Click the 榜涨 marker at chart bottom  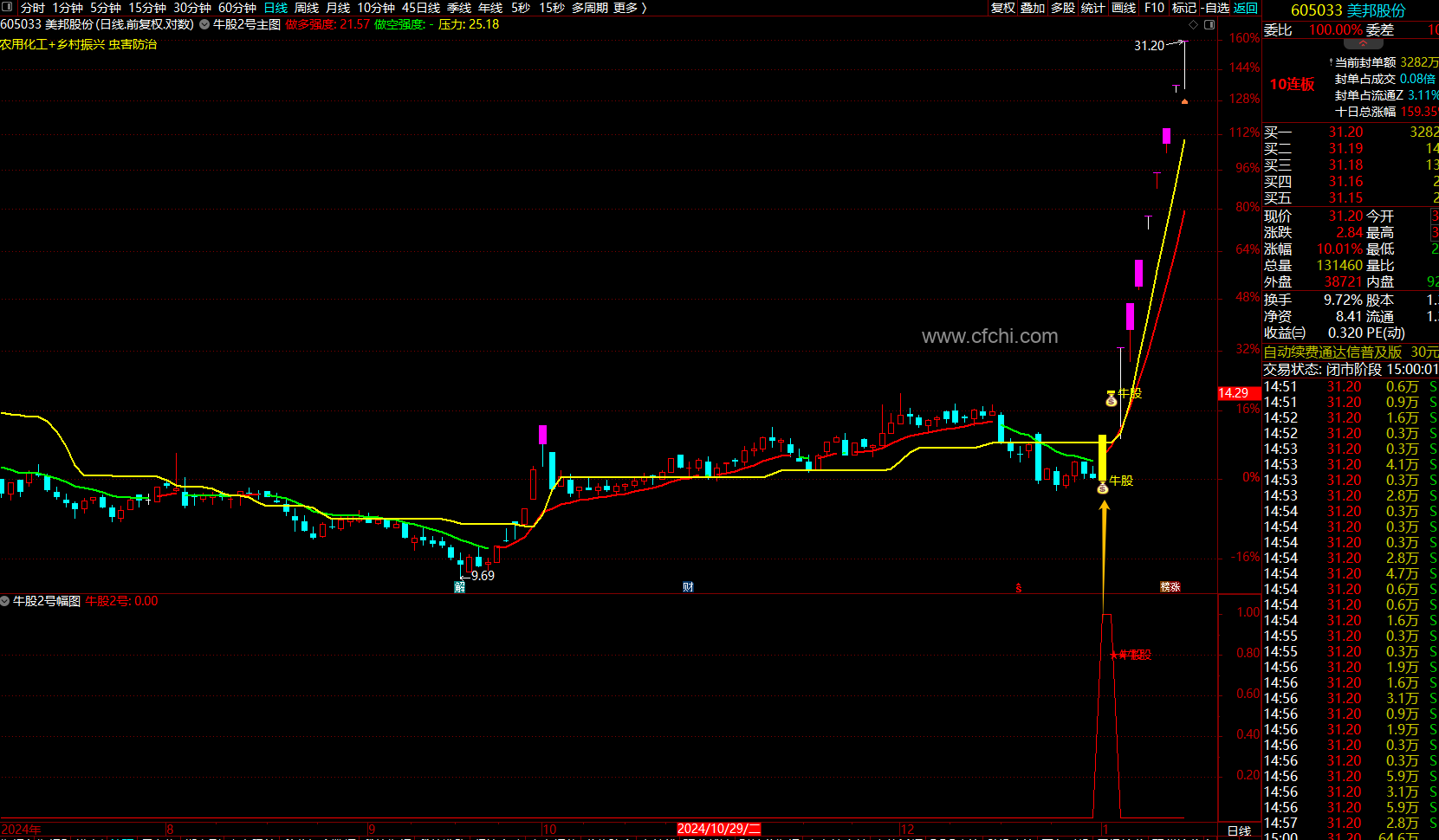(1170, 587)
